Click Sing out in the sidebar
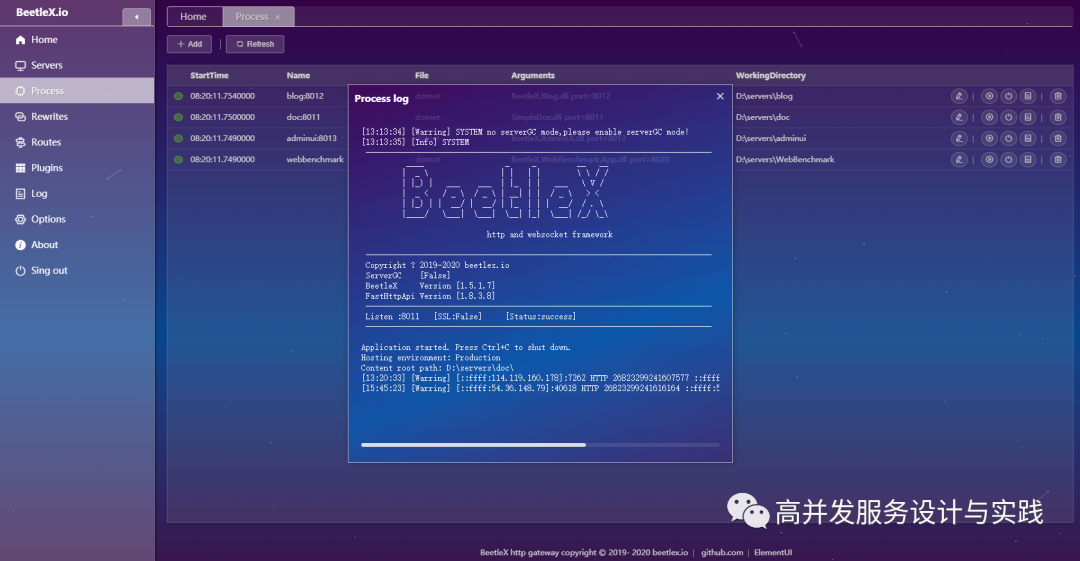1080x561 pixels. (77, 270)
